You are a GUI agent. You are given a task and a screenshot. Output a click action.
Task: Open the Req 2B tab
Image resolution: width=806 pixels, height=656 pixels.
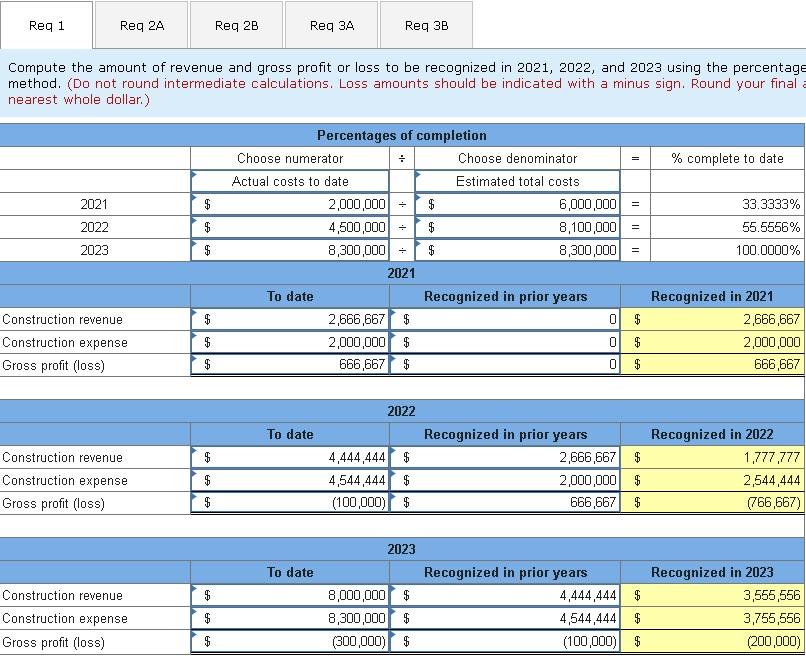click(x=236, y=25)
